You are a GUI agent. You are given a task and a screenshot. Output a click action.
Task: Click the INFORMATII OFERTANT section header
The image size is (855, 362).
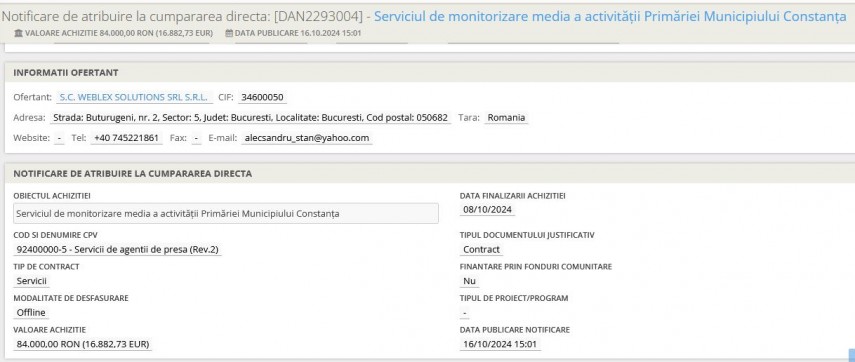tap(430, 73)
